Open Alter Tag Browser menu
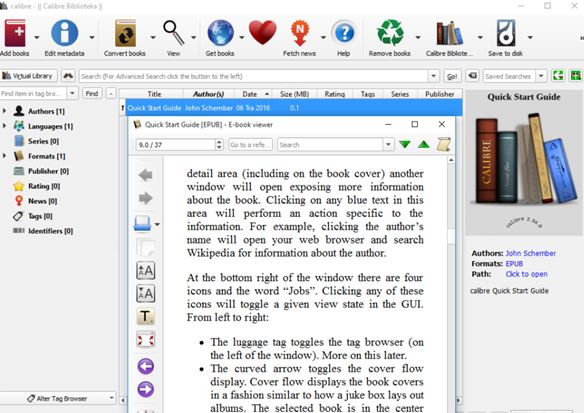 [58, 398]
